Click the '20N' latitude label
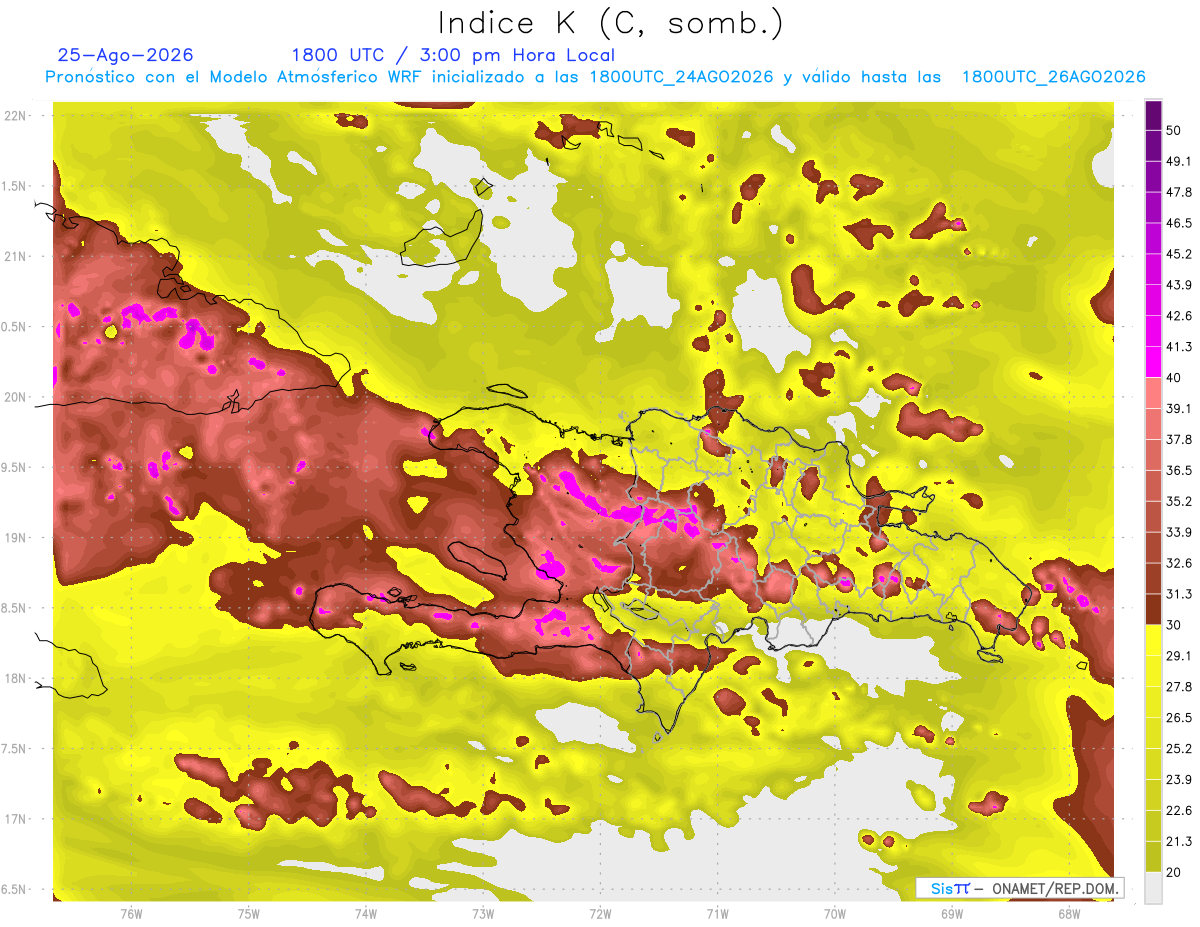 [15, 397]
